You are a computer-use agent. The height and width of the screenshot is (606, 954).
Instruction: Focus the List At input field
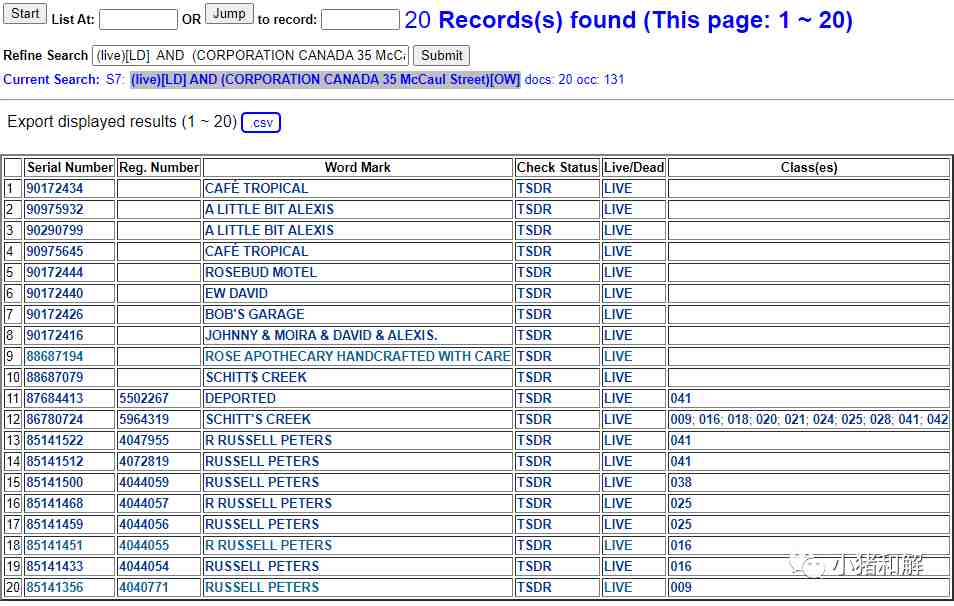pyautogui.click(x=138, y=20)
